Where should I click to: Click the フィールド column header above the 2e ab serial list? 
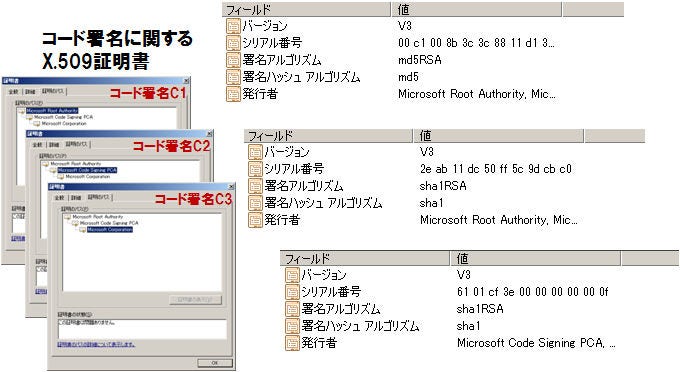click(x=328, y=136)
